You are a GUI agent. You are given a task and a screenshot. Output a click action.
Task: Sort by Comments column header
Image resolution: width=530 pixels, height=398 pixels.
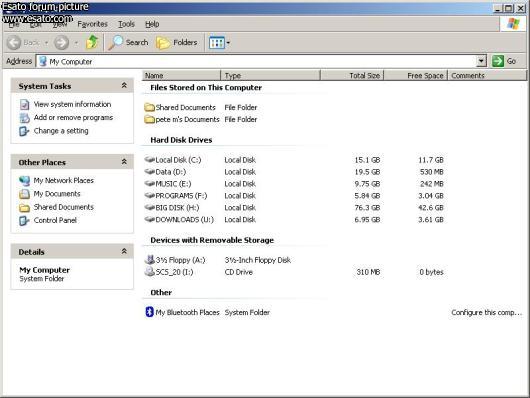pos(487,75)
